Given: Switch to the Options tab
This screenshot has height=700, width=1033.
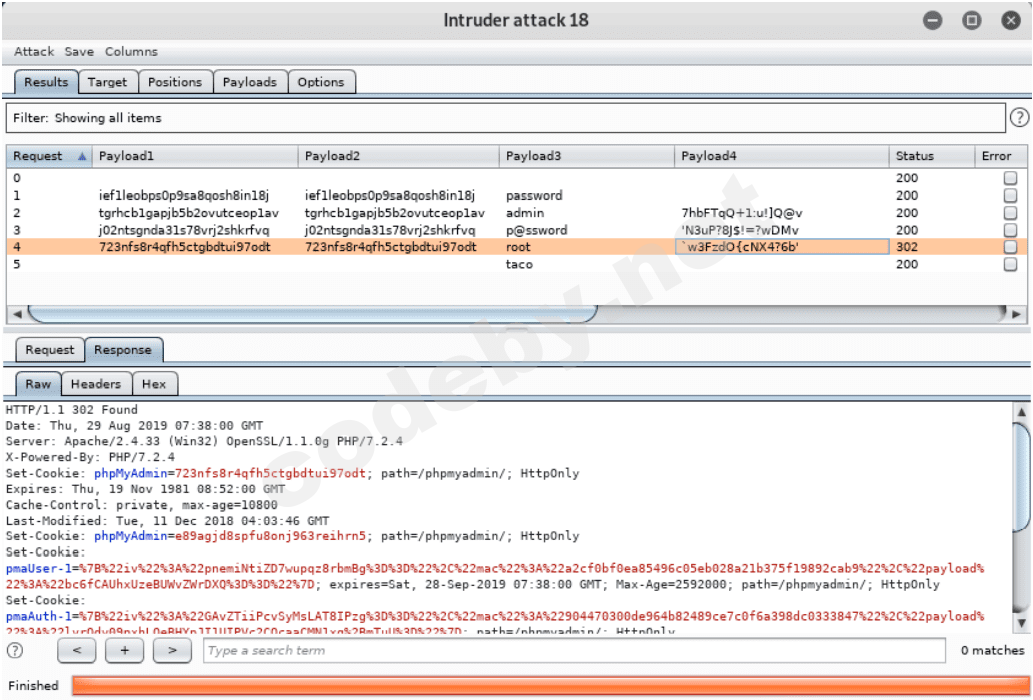Looking at the screenshot, I should point(321,82).
